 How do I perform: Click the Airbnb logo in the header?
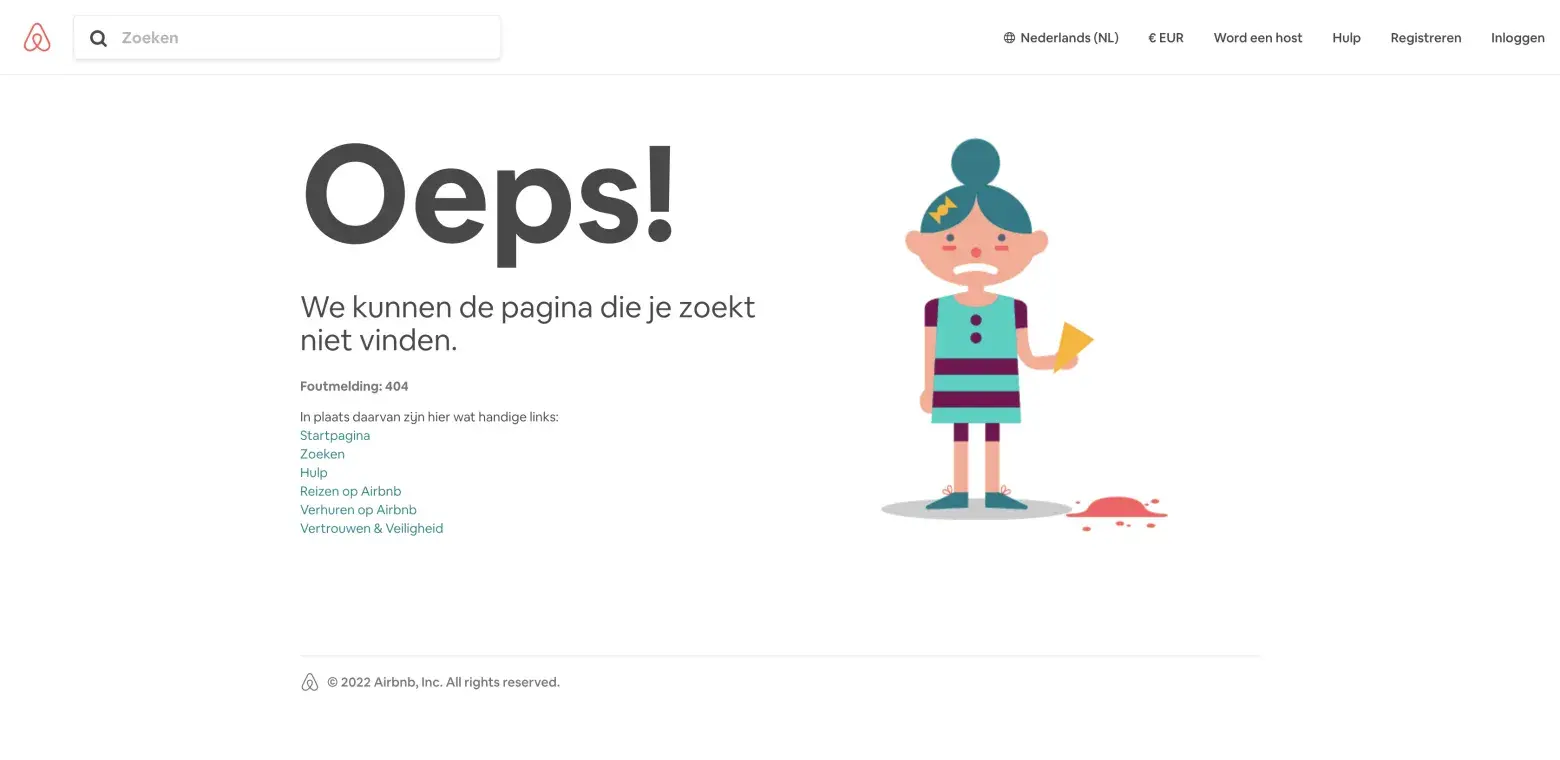[x=37, y=38]
